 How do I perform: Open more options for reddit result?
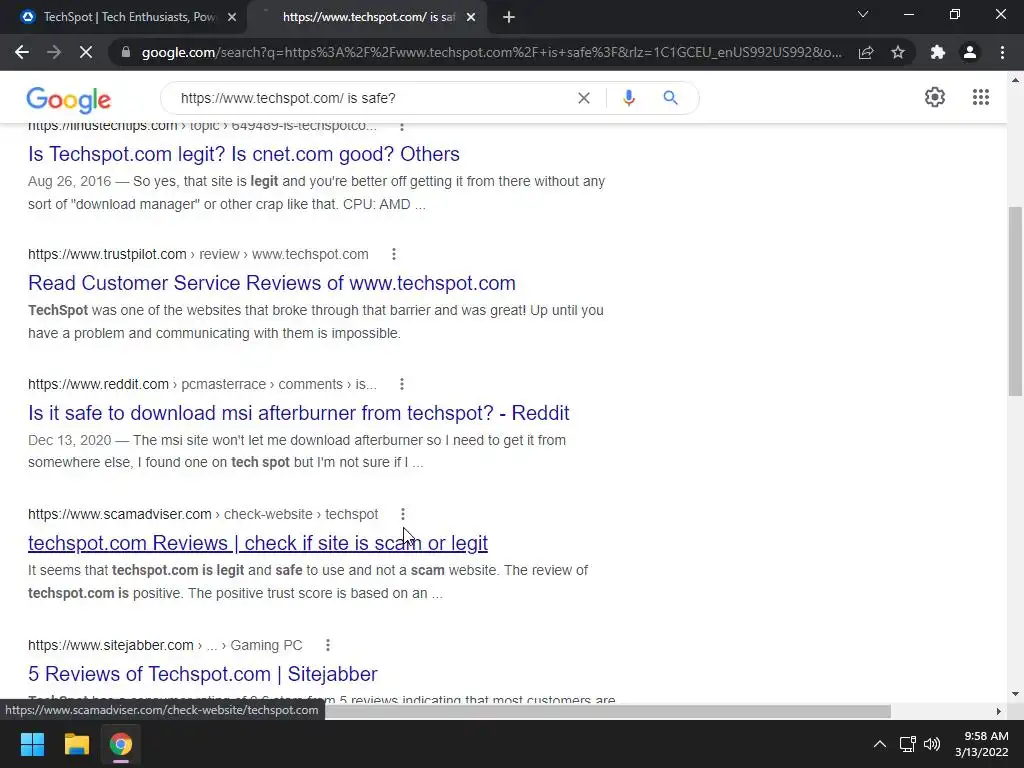tap(402, 384)
